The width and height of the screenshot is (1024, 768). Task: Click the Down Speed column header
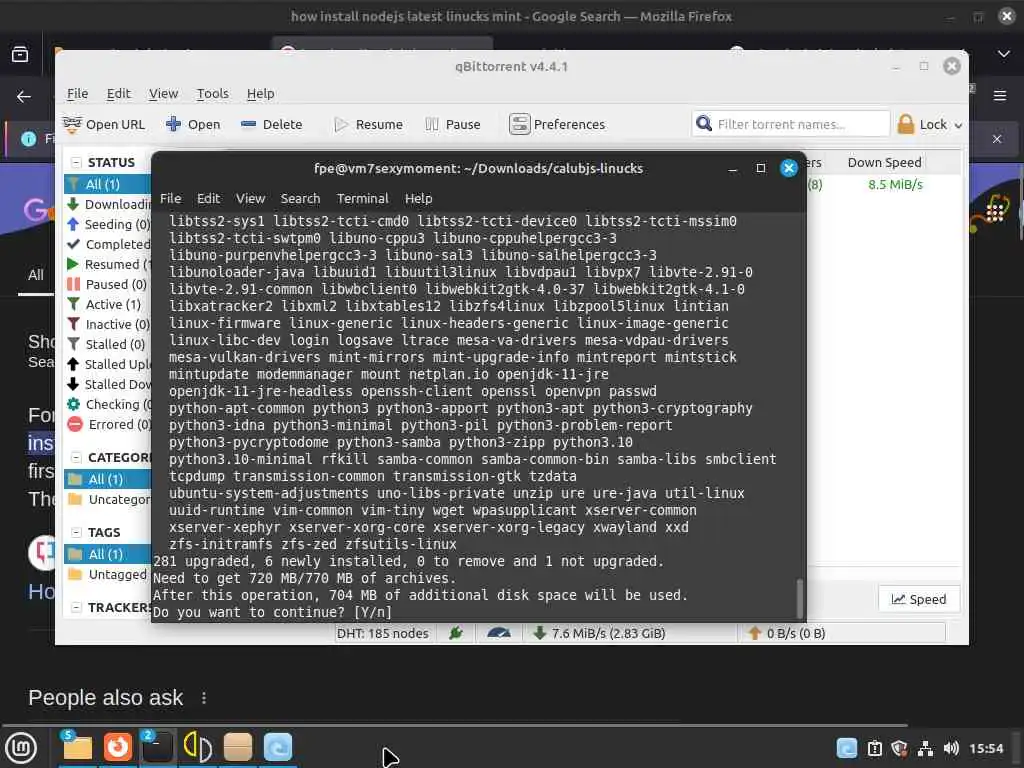click(x=884, y=163)
